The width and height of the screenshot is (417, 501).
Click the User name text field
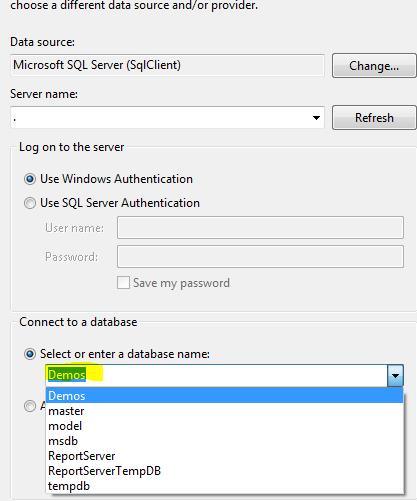tap(260, 228)
